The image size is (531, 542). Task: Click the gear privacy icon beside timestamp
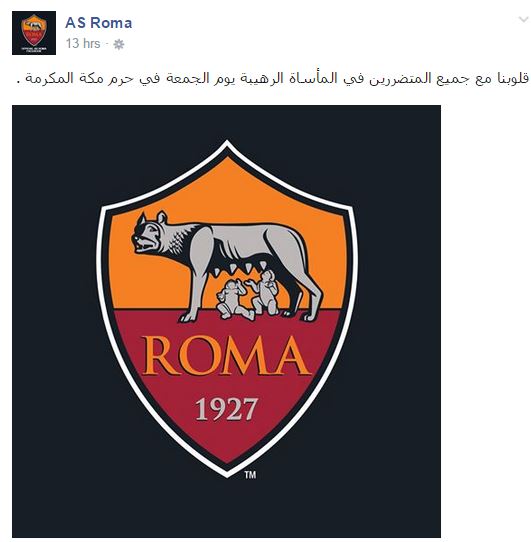pos(119,44)
